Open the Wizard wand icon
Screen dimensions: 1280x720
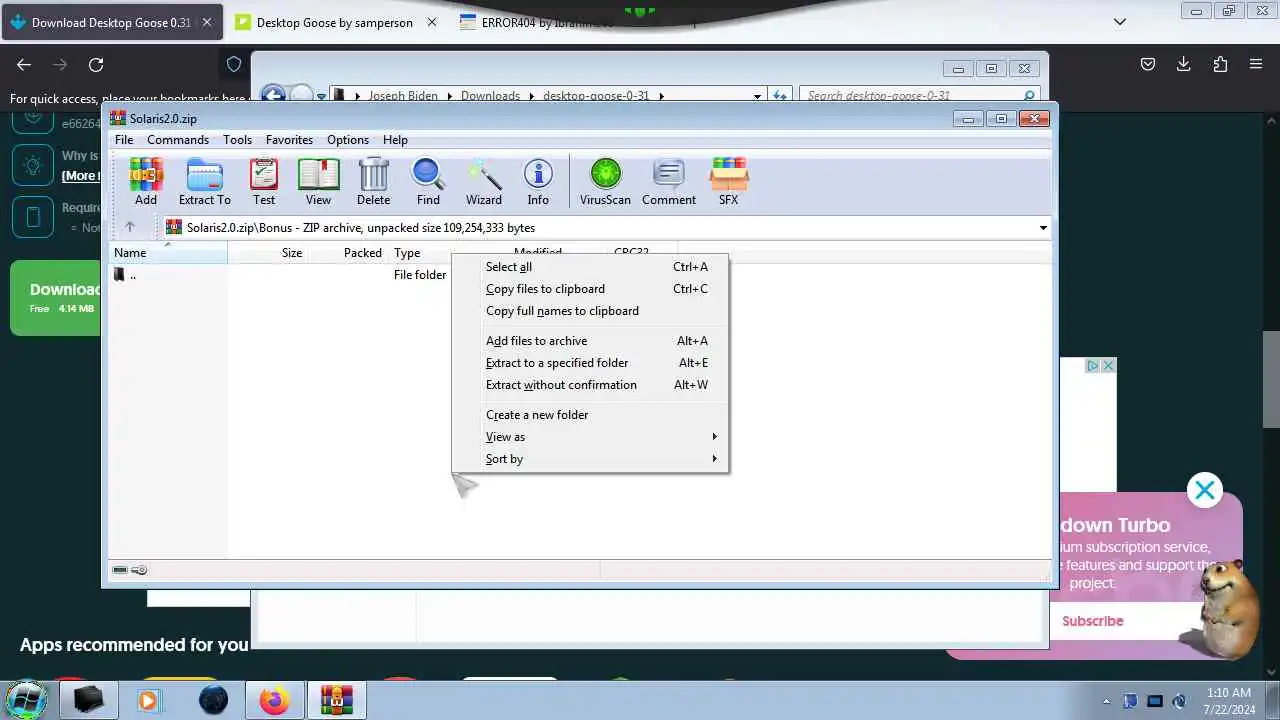(x=484, y=182)
